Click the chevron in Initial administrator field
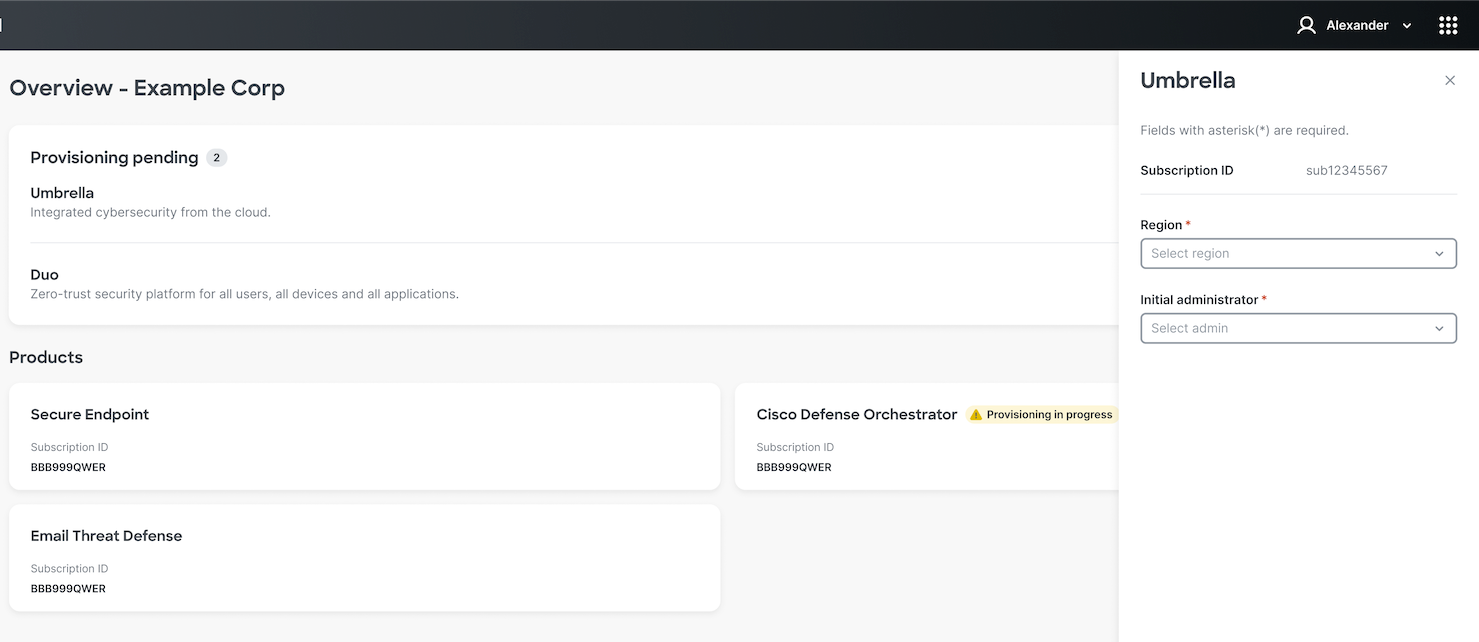 click(x=1439, y=329)
